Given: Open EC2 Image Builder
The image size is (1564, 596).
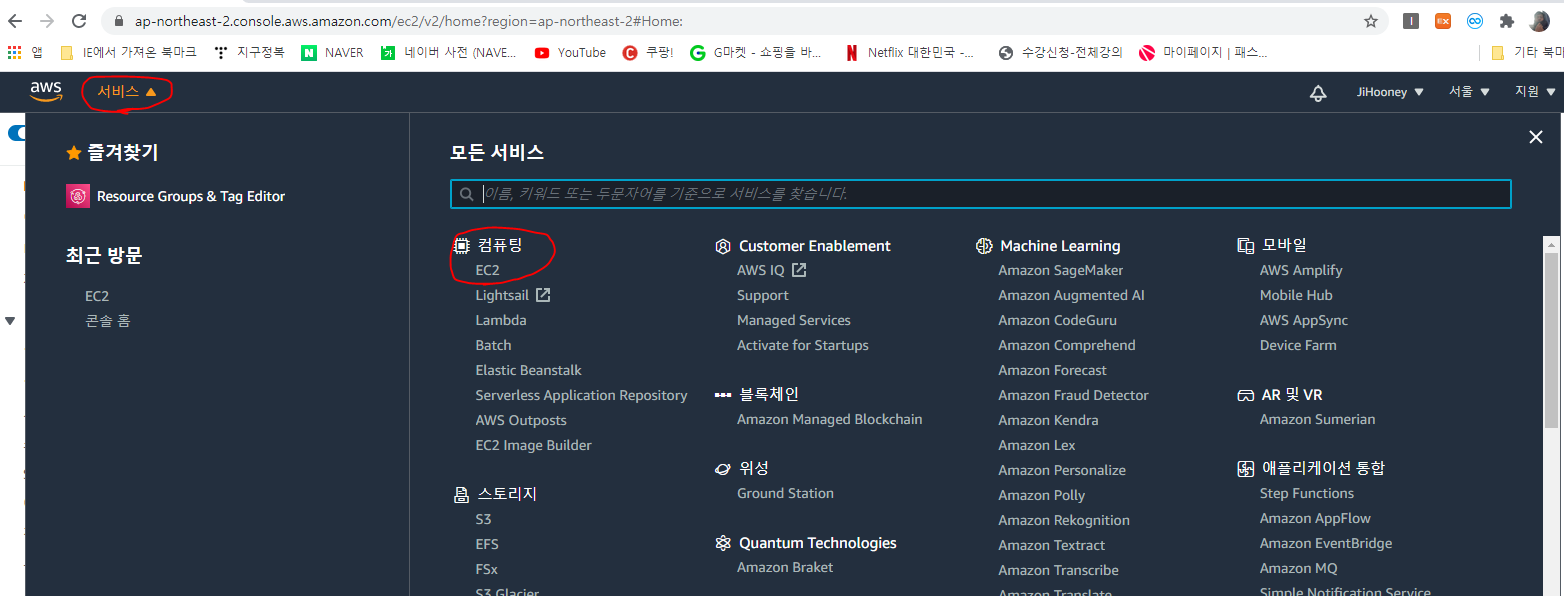Looking at the screenshot, I should coord(533,445).
